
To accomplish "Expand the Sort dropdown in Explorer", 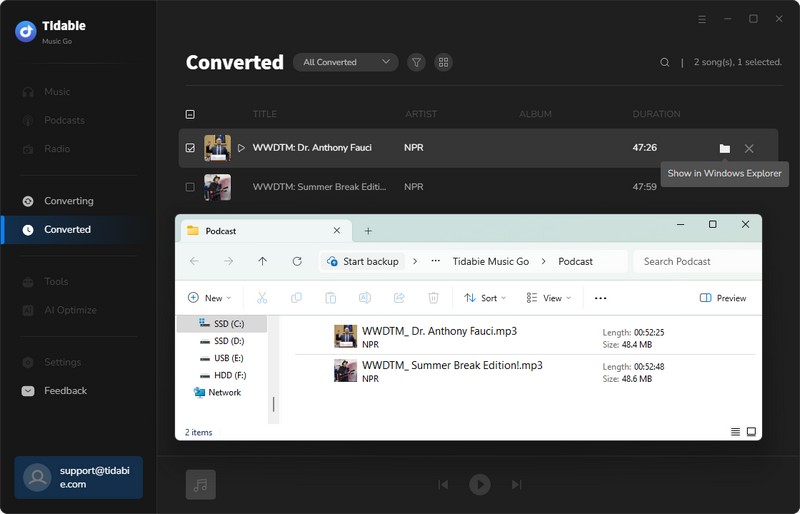I will (487, 298).
